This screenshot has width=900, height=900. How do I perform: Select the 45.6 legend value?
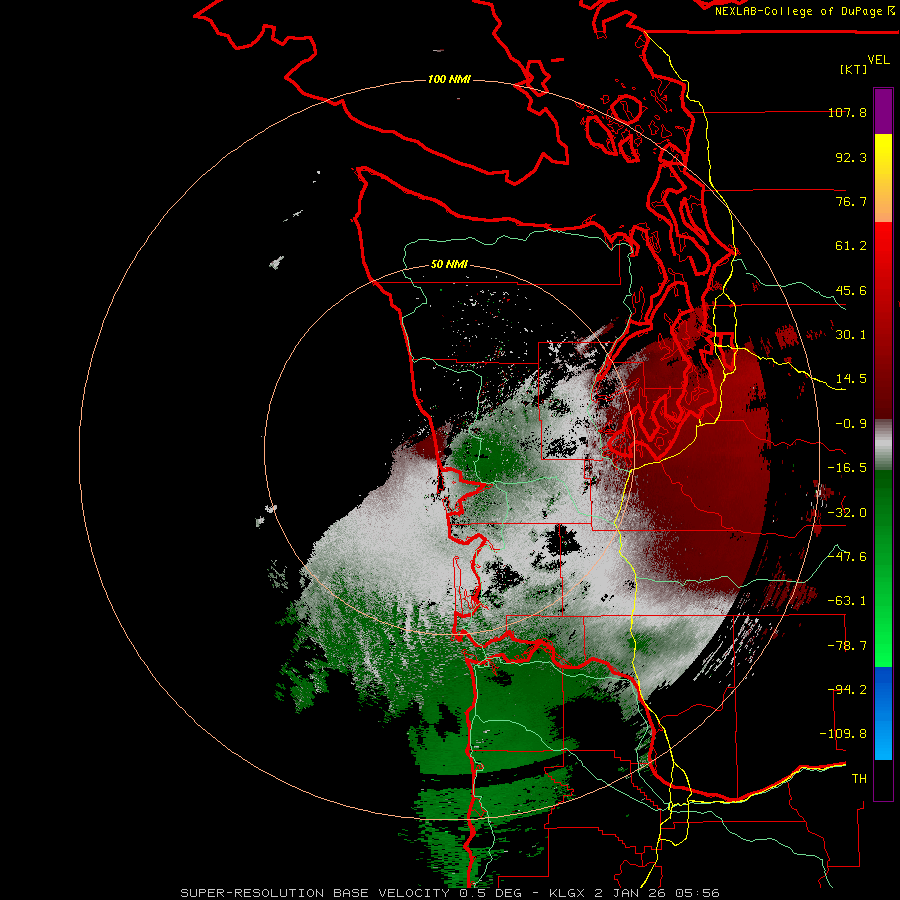point(851,290)
